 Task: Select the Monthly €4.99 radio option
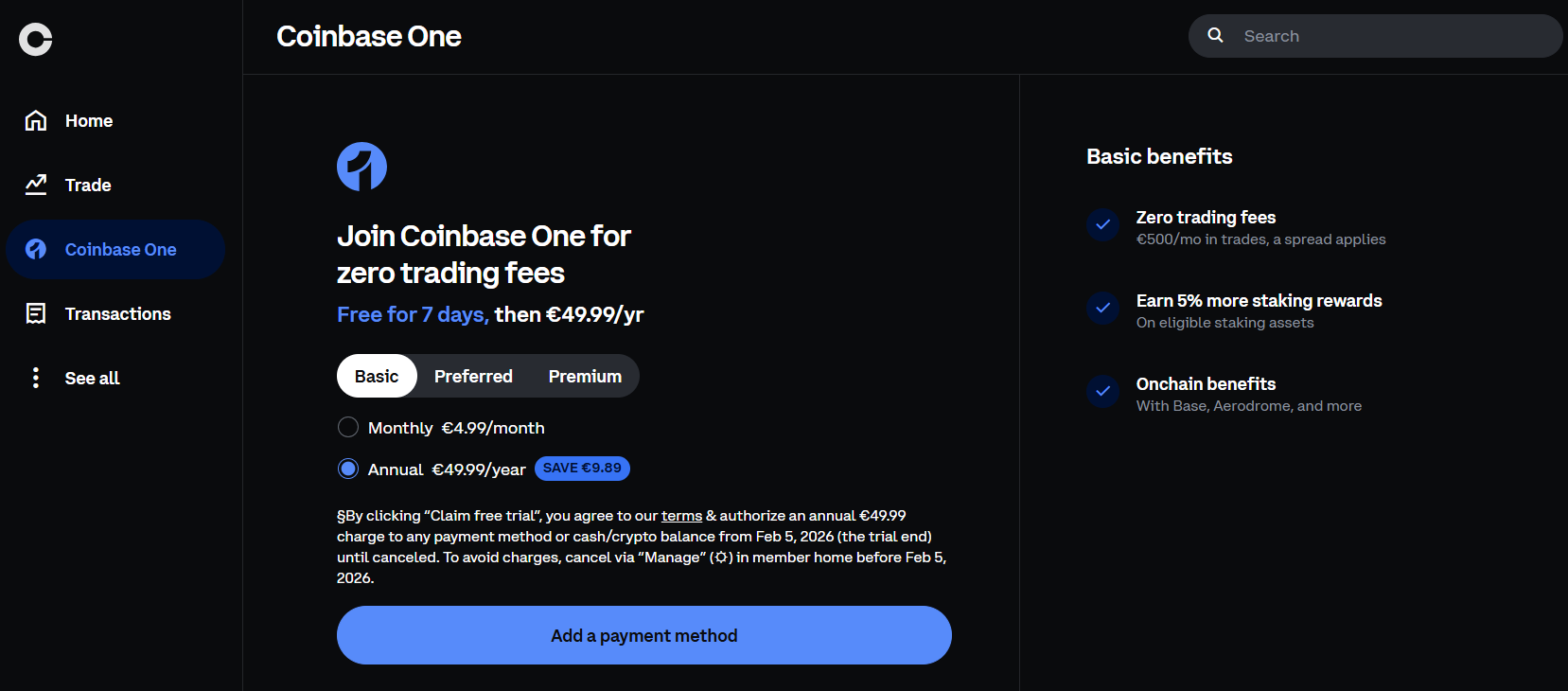(x=348, y=428)
